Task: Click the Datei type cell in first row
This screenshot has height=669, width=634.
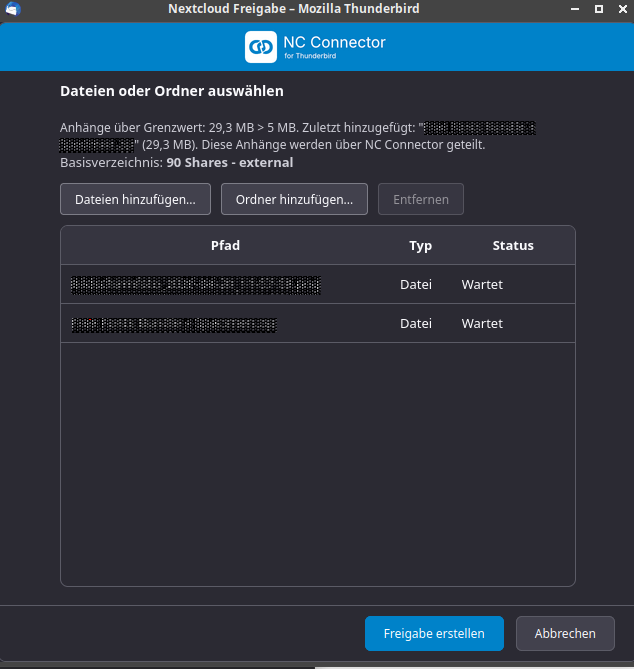Action: [416, 285]
